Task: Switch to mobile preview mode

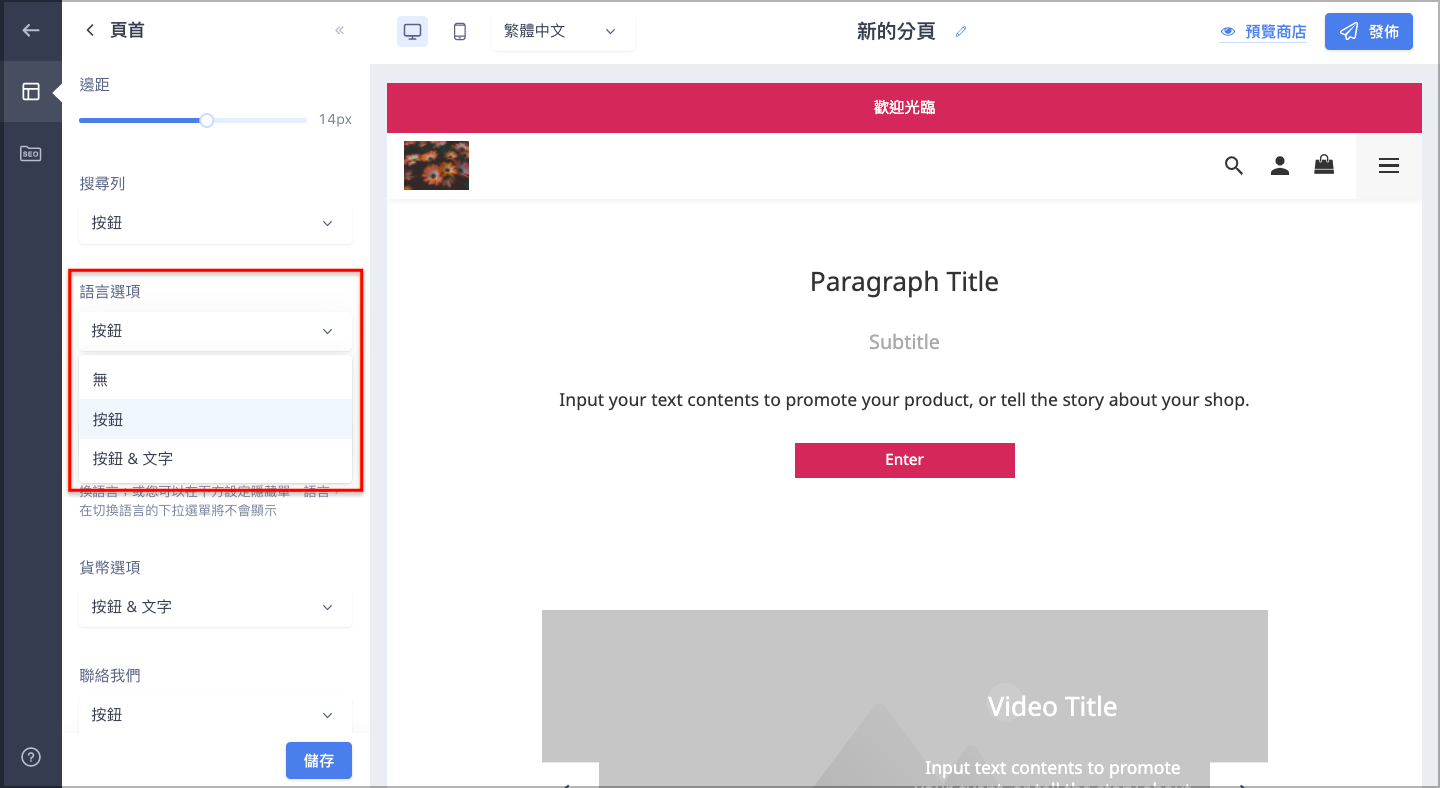Action: point(460,31)
